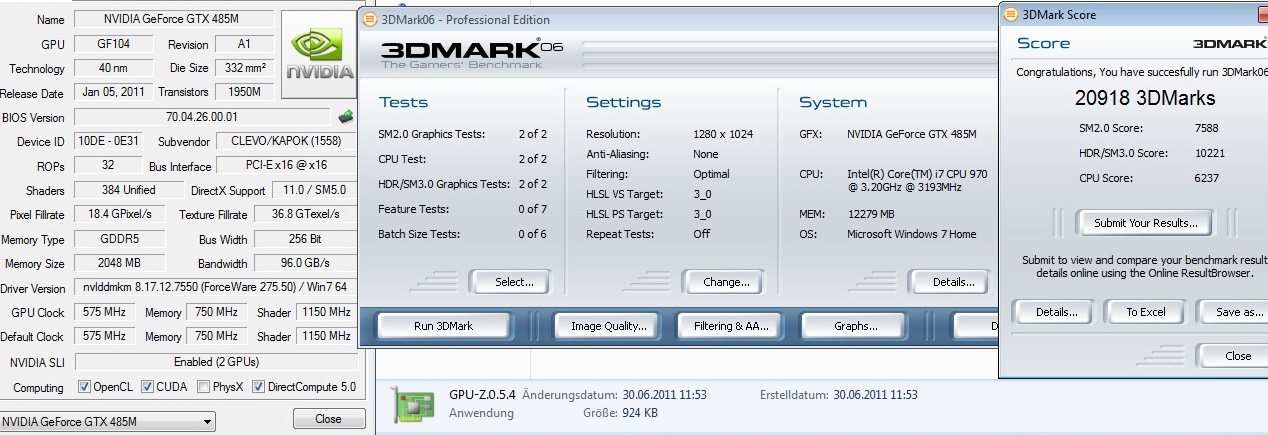Click the Transistors field 1950M

click(243, 93)
